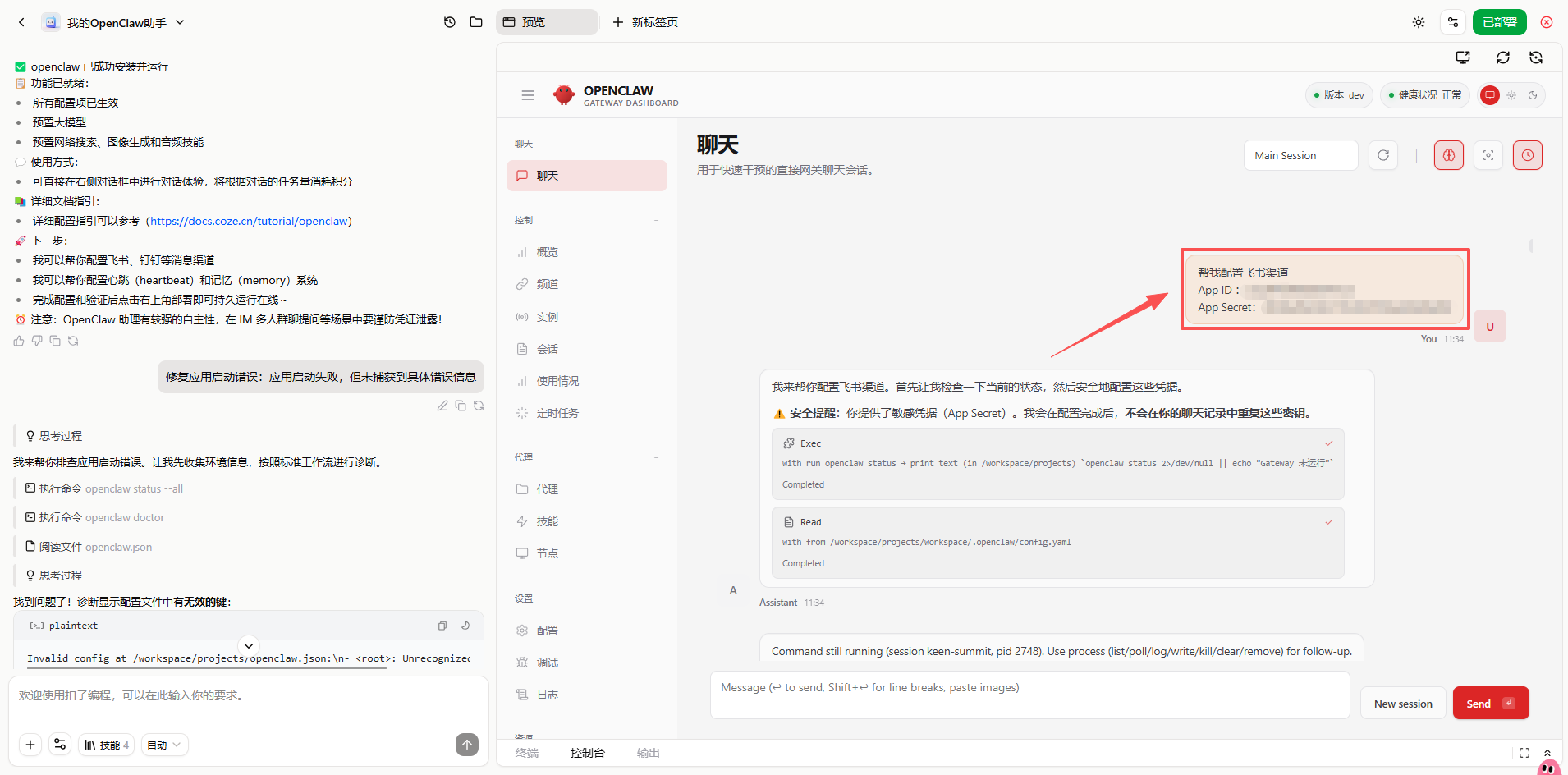The height and width of the screenshot is (775, 1568).
Task: Reload the preview panel
Action: tap(1502, 57)
